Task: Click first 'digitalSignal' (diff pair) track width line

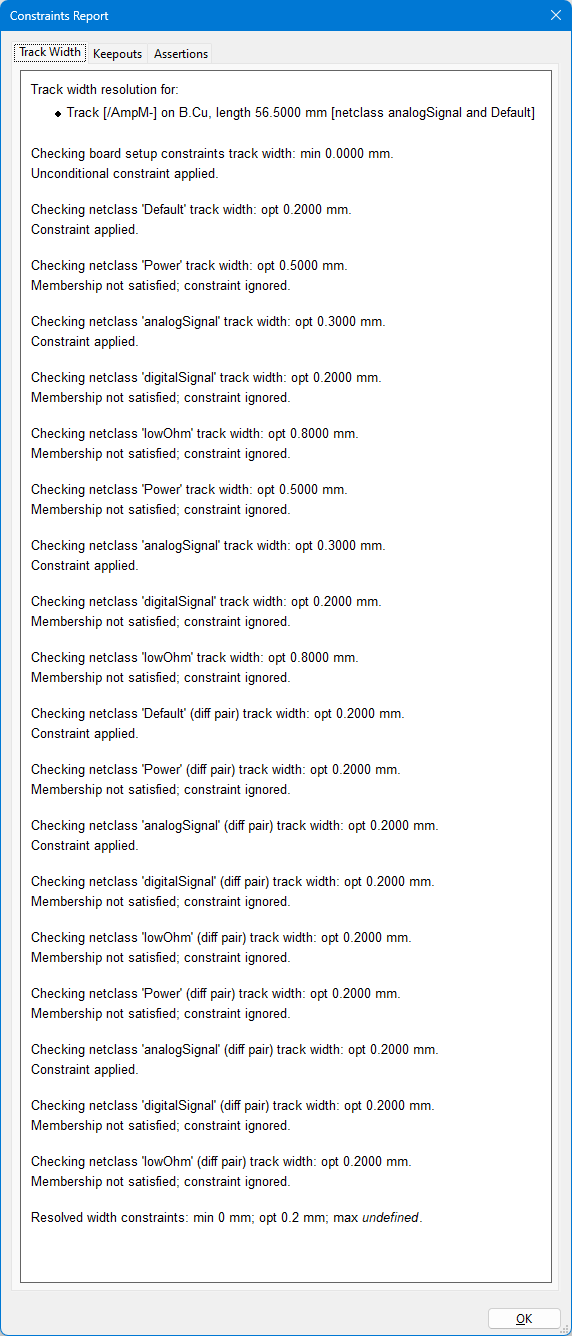Action: (x=233, y=882)
